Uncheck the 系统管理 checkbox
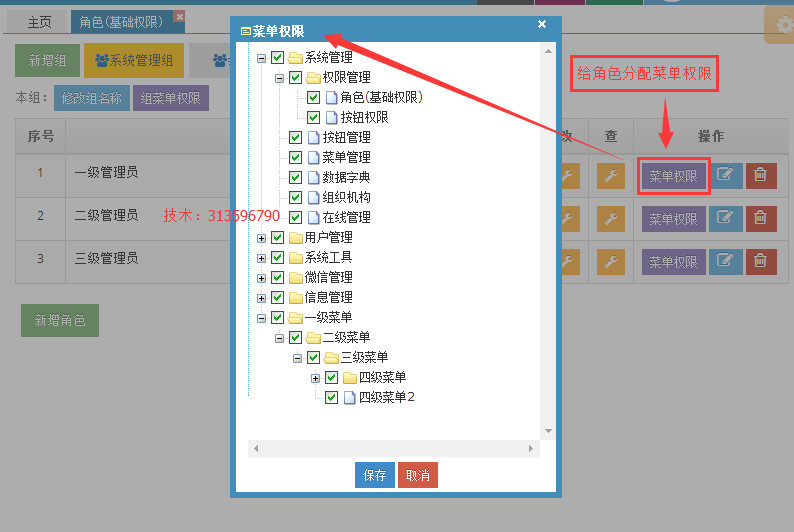 tap(277, 57)
